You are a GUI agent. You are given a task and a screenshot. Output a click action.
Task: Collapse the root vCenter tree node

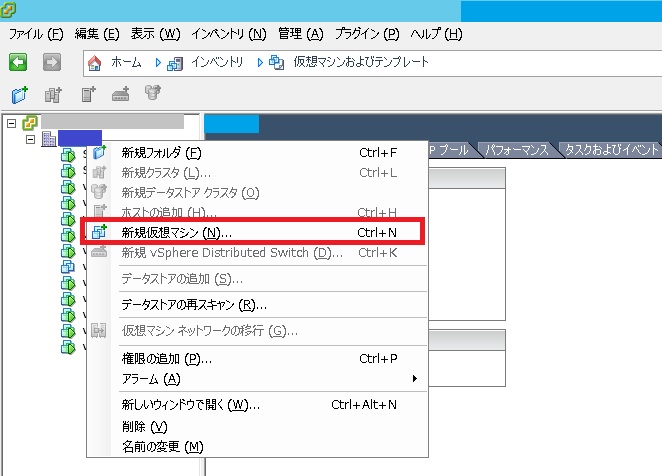coord(11,122)
